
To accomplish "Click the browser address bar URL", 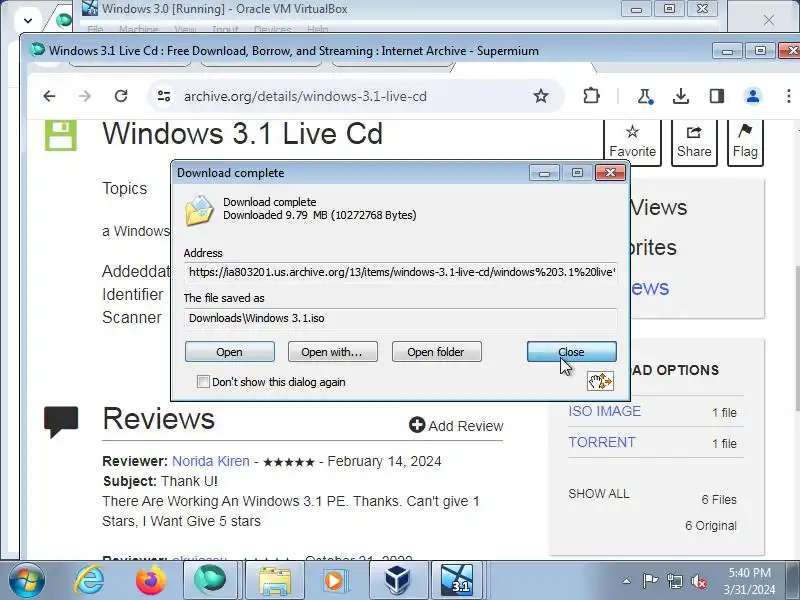I will (305, 96).
